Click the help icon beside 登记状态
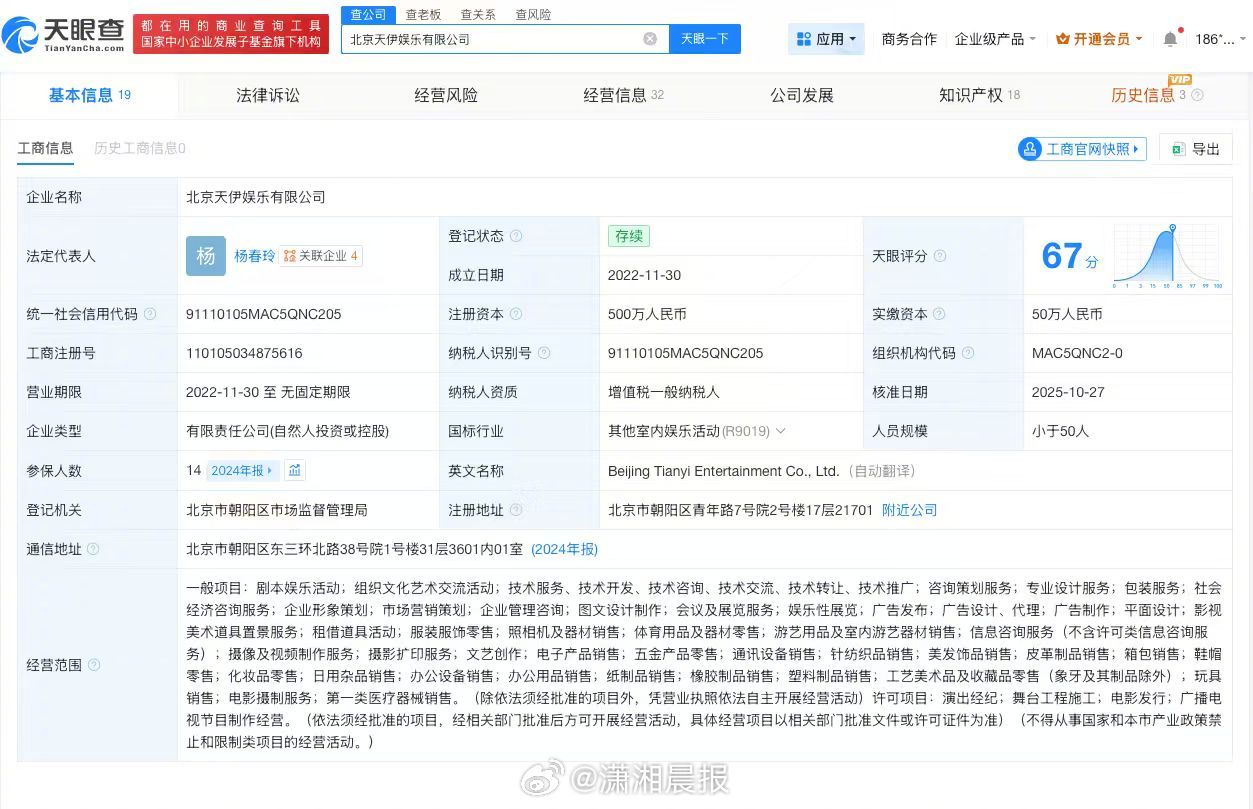1253x809 pixels. tap(516, 236)
